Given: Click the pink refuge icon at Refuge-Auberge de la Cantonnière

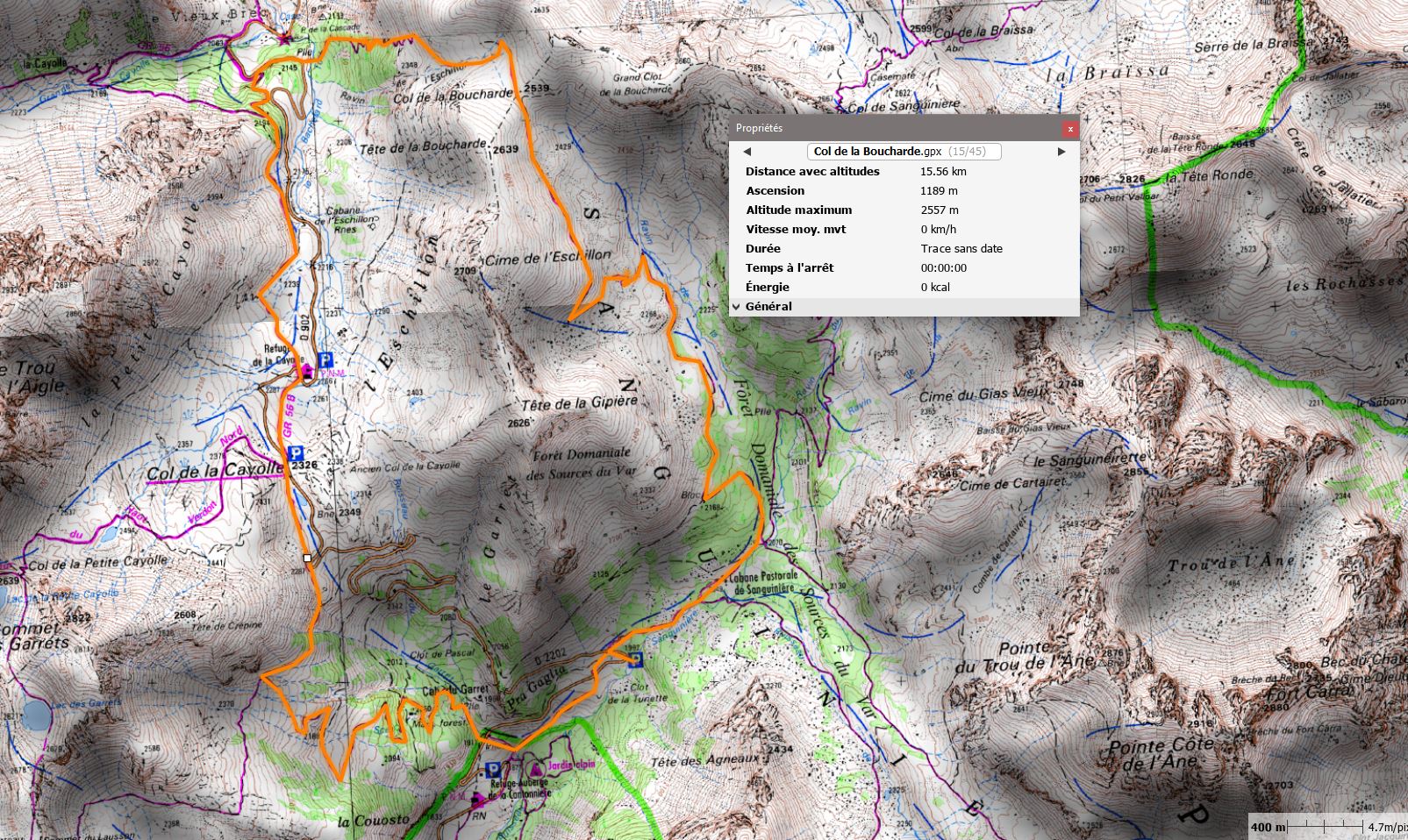Looking at the screenshot, I should point(477,799).
